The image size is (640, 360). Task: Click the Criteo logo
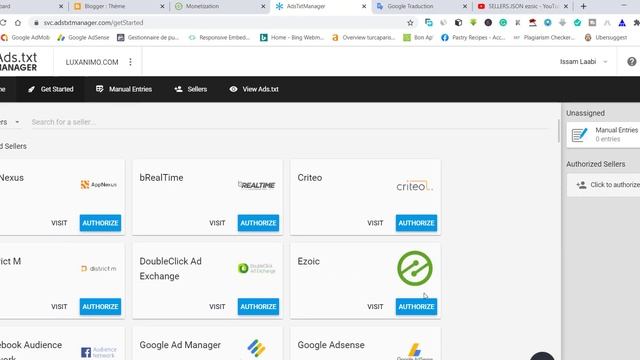point(415,186)
